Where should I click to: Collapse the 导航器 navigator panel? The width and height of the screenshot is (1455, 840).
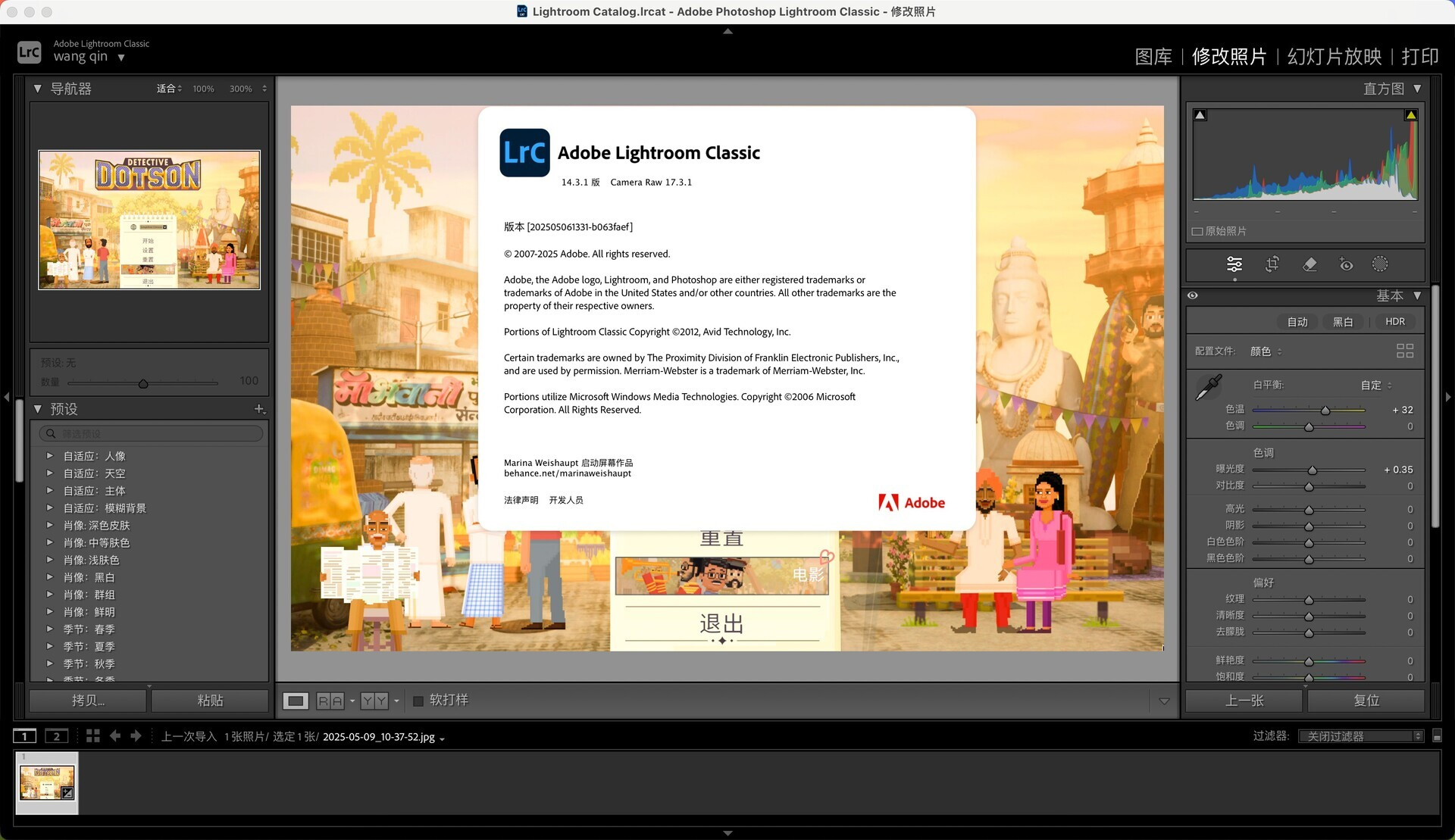37,89
